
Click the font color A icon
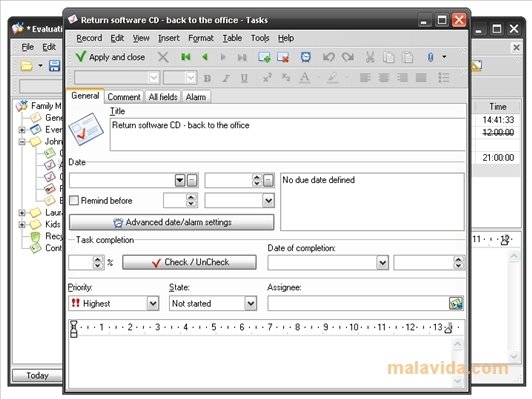[x=304, y=78]
